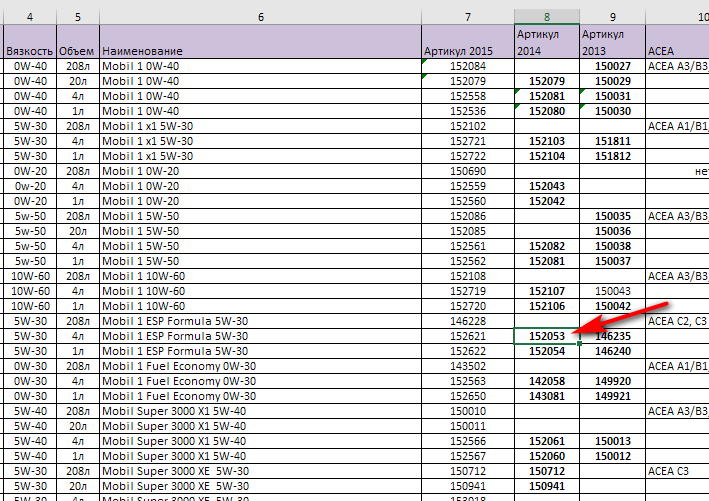Select cell with value 150011

(x=468, y=426)
